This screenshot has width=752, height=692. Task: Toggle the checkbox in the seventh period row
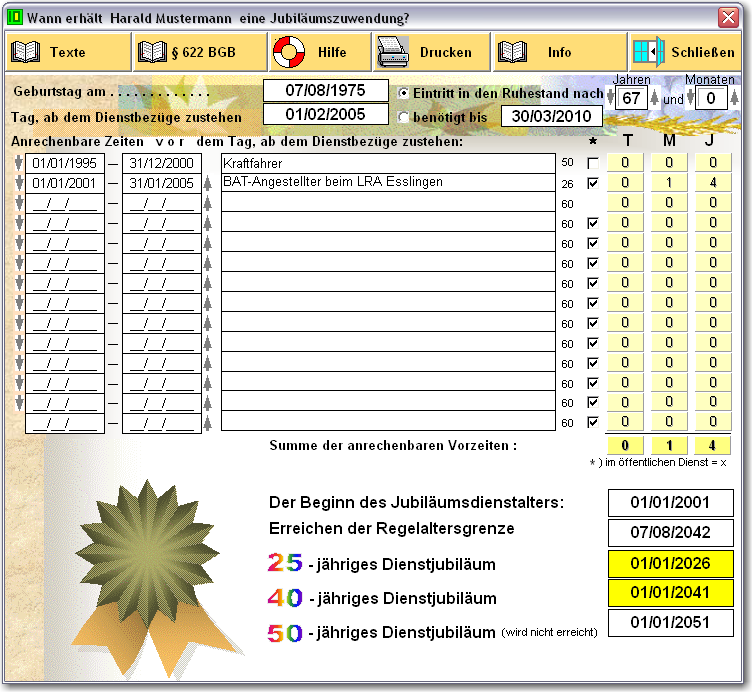click(x=593, y=283)
